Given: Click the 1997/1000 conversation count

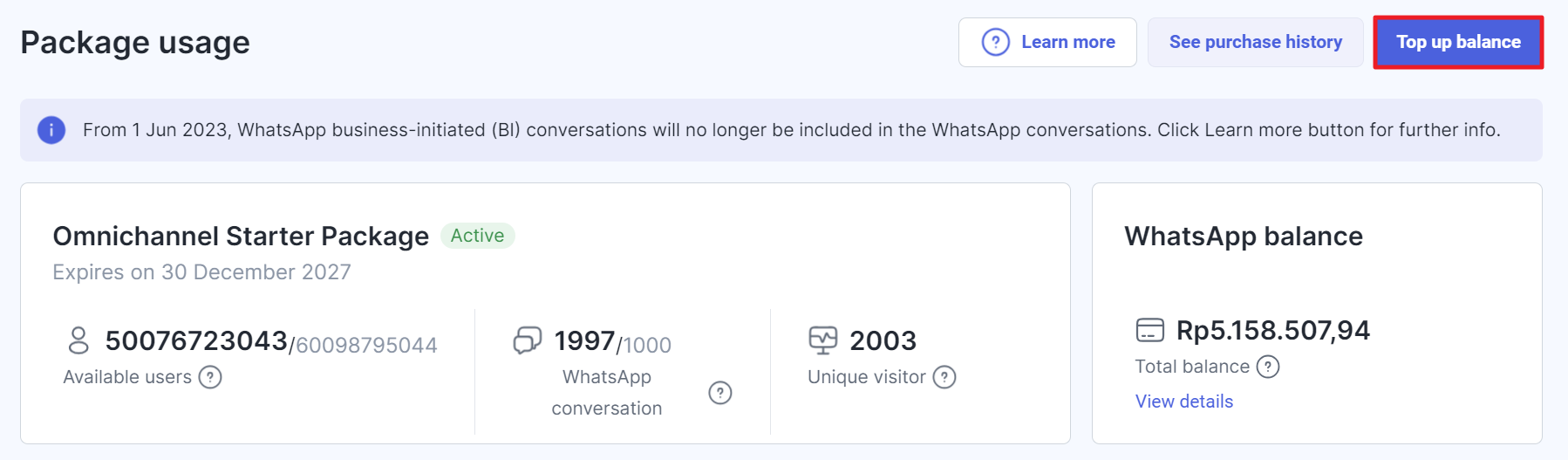Looking at the screenshot, I should pyautogui.click(x=612, y=341).
